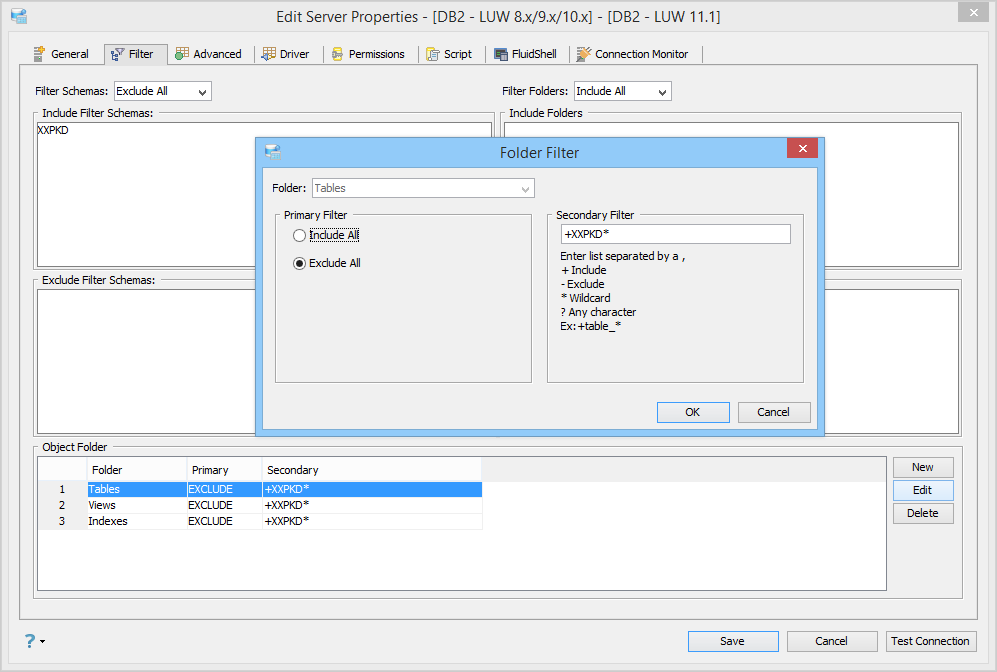The width and height of the screenshot is (997, 672).
Task: Click the Secondary column header
Action: [x=372, y=470]
